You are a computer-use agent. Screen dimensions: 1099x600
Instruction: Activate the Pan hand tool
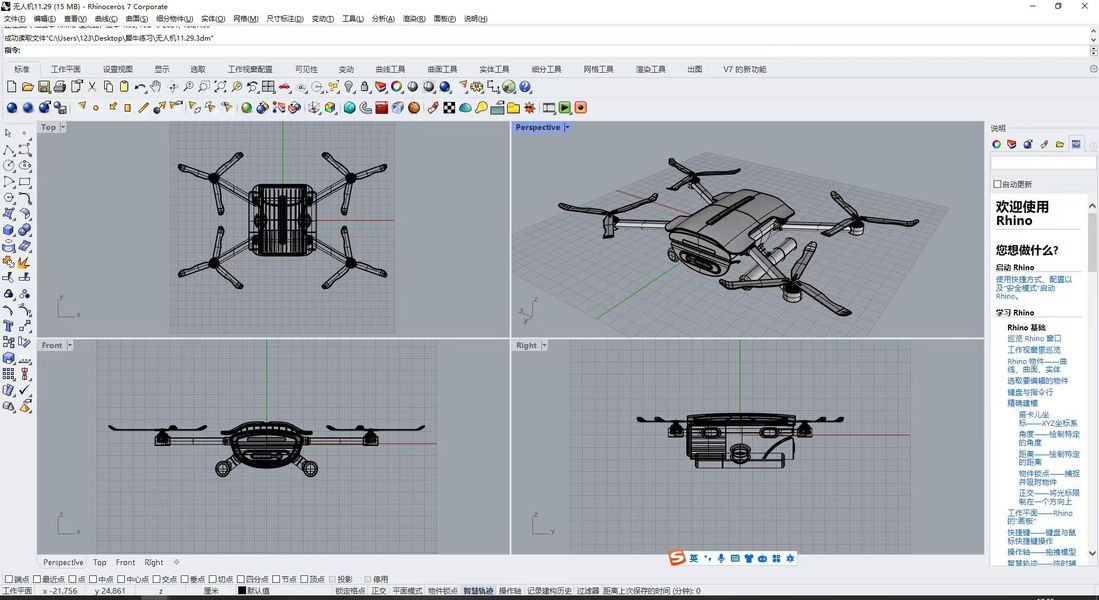pyautogui.click(x=156, y=86)
